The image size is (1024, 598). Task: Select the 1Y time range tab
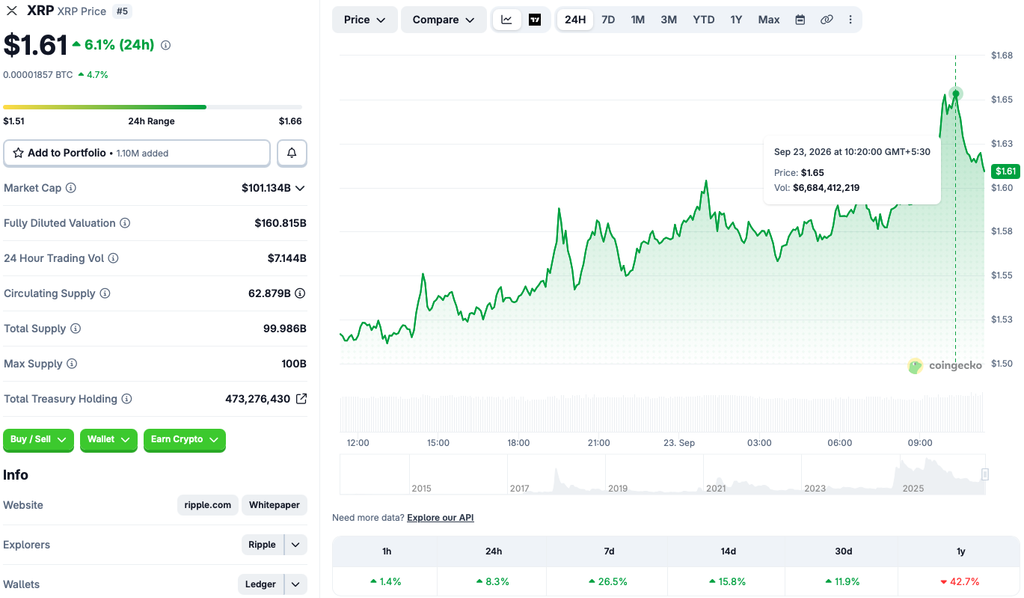(736, 20)
